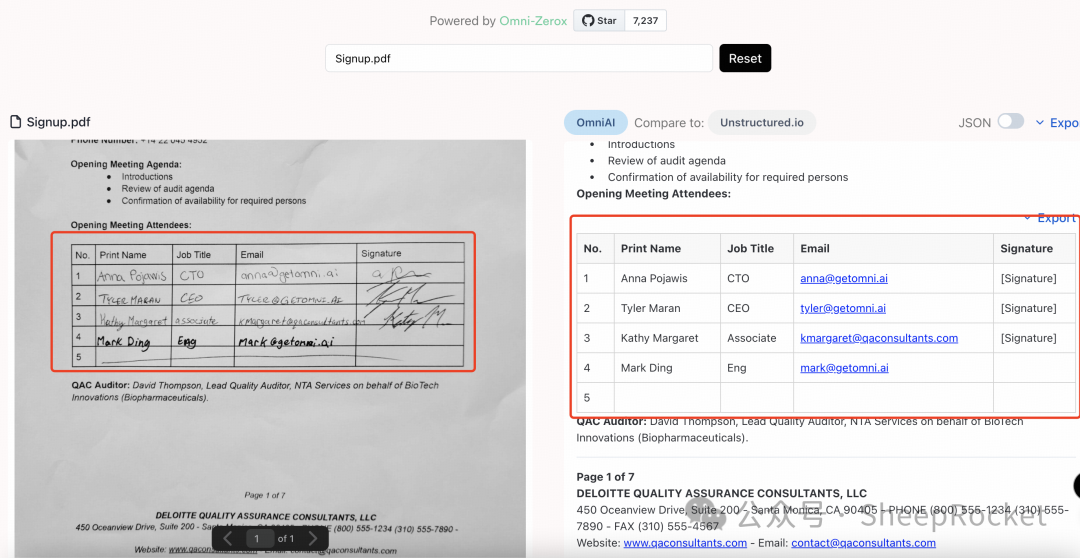1080x558 pixels.
Task: Click the Page 1 of 7 output text
Action: 605,477
